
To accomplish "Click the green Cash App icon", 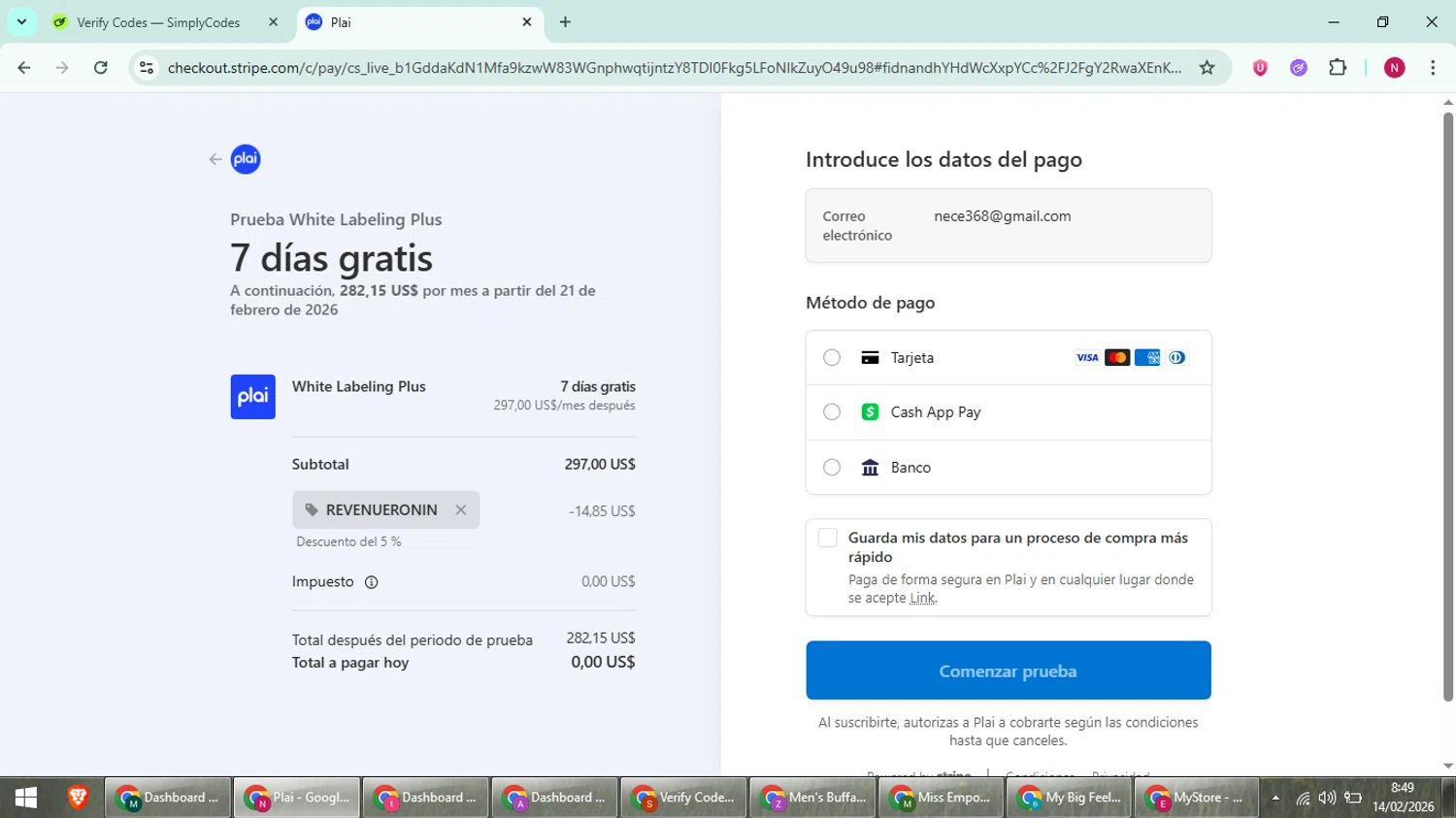I will click(x=870, y=412).
